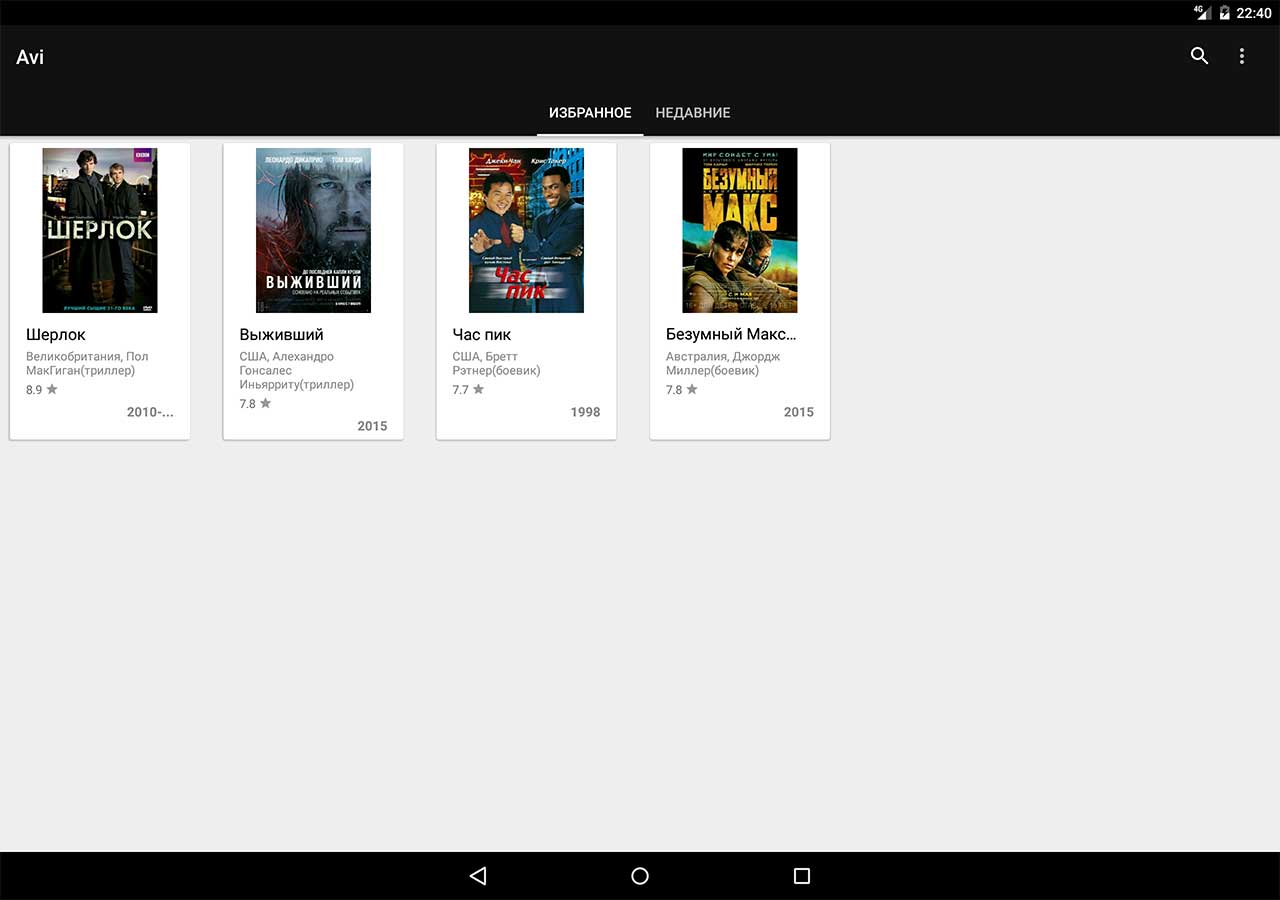Tap the Android home navigation button
Image resolution: width=1280 pixels, height=900 pixels.
point(640,876)
